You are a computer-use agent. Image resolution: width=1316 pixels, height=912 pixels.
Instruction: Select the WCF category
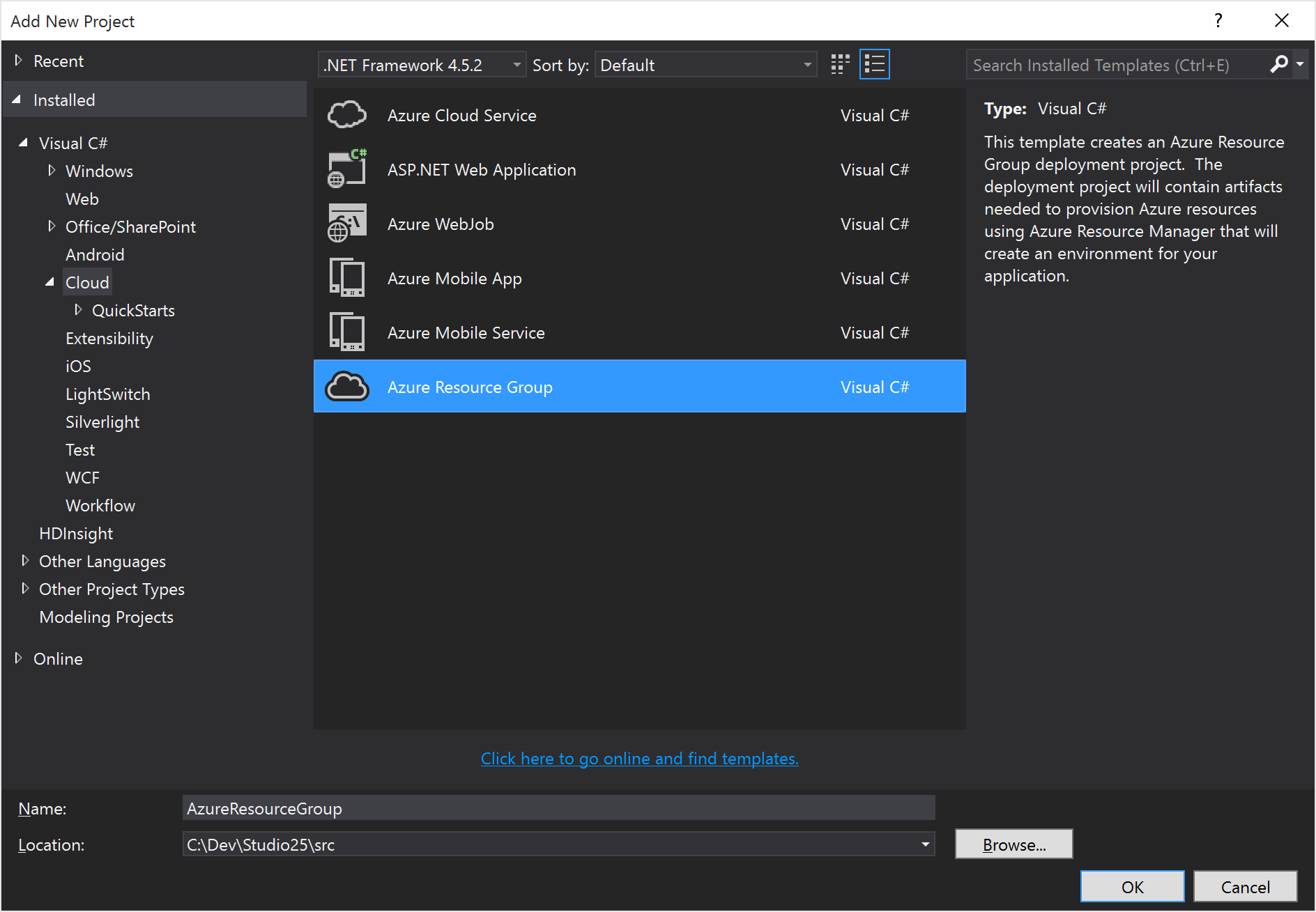[x=82, y=477]
